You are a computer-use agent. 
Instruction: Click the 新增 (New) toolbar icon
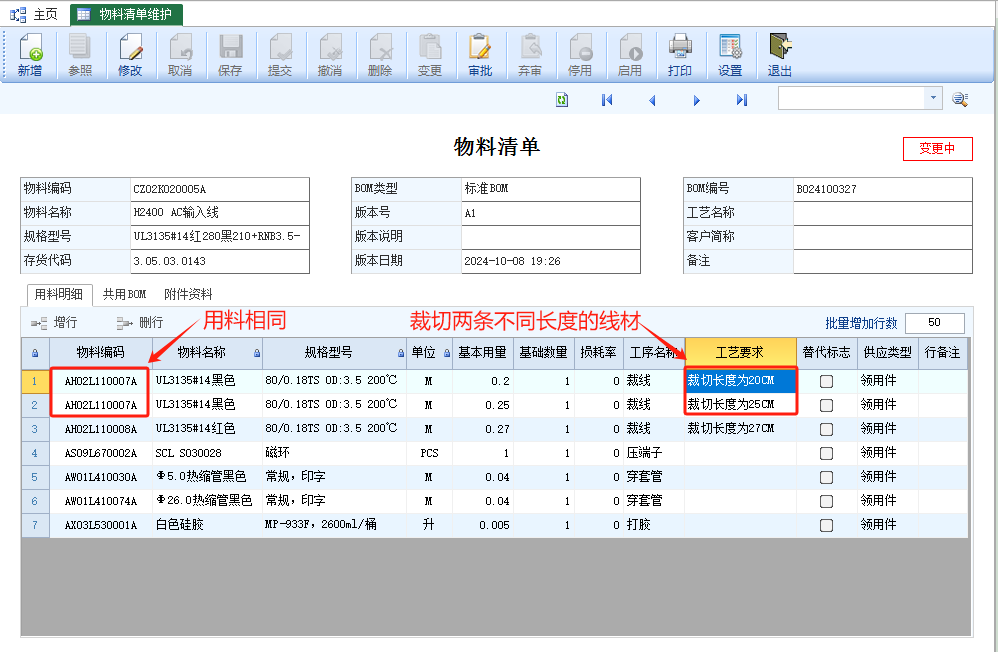click(x=30, y=55)
